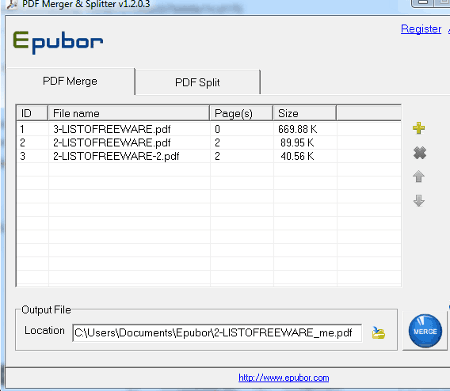This screenshot has width=450, height=391.
Task: Click the Epubor logo
Action: 58,42
